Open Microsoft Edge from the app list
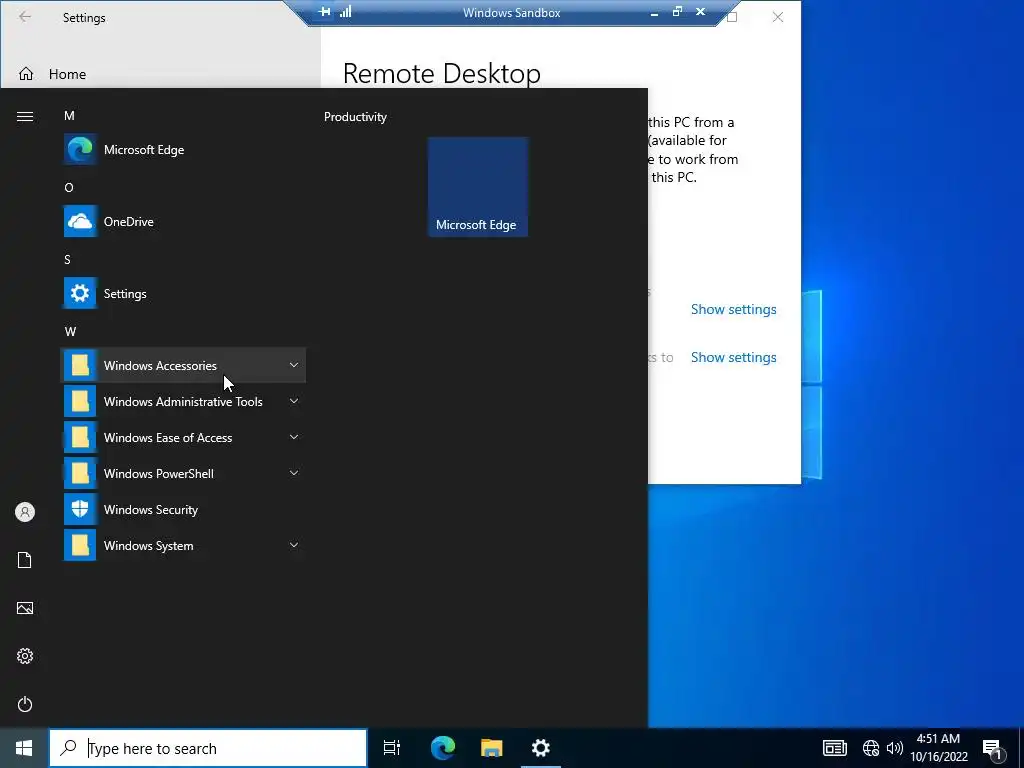Viewport: 1024px width, 768px height. pyautogui.click(x=183, y=150)
